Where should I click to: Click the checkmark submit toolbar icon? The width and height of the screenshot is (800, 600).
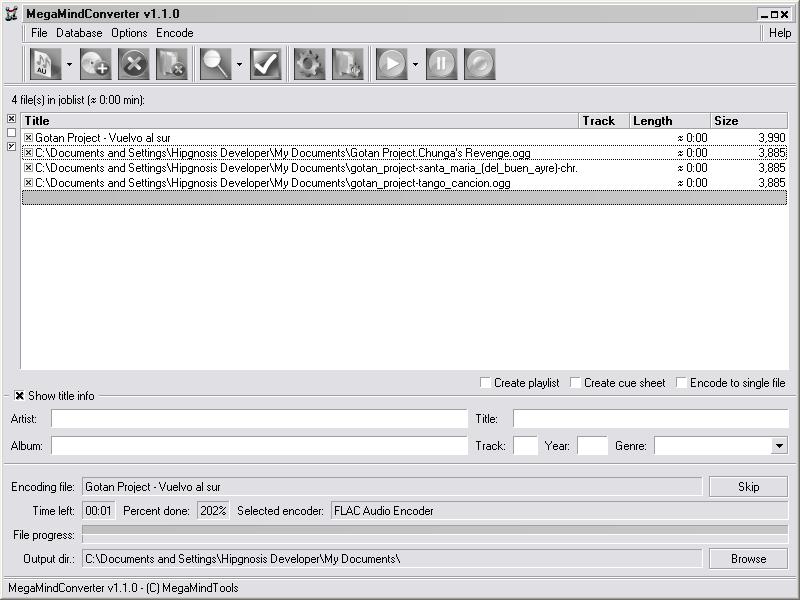[x=265, y=64]
